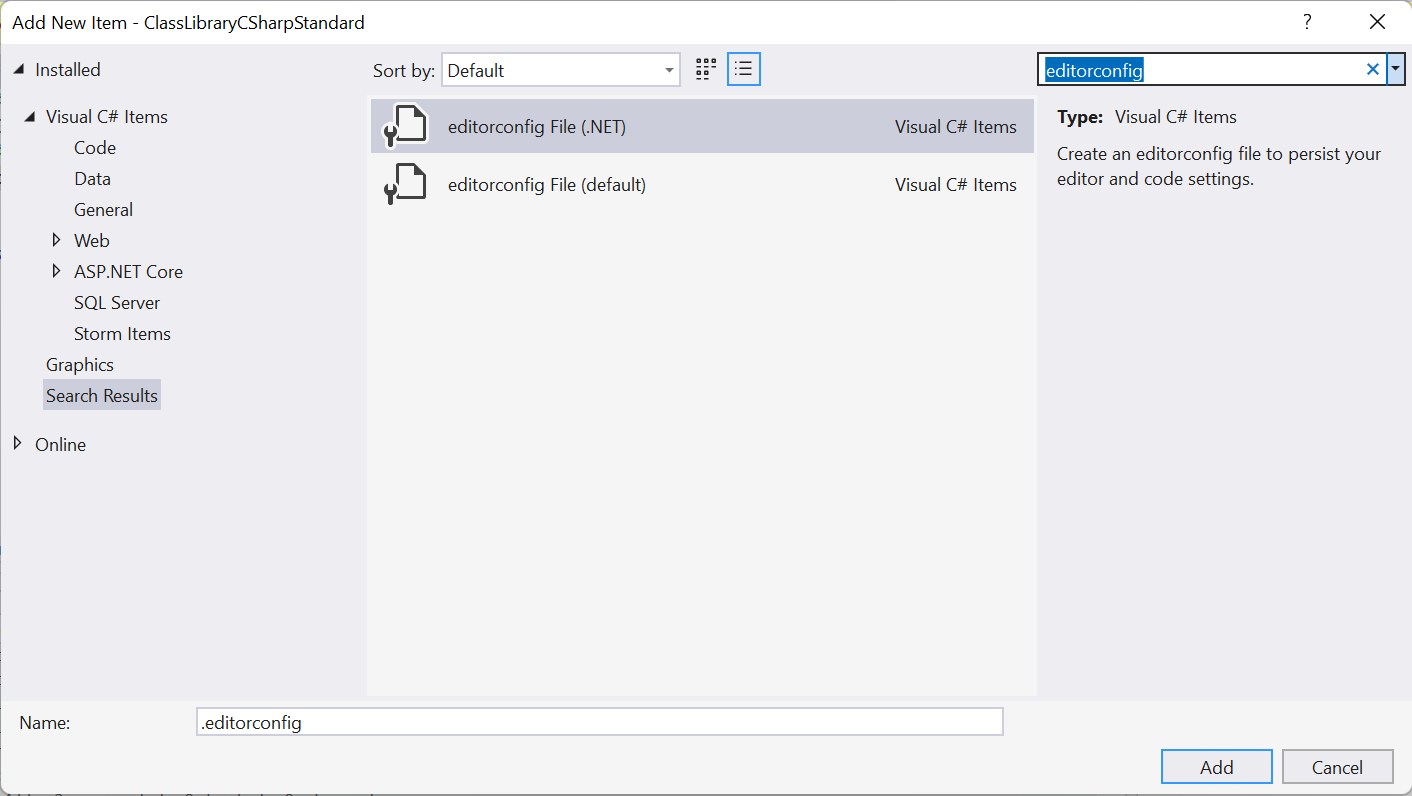
Task: Open the search history dropdown arrow
Action: (1396, 69)
